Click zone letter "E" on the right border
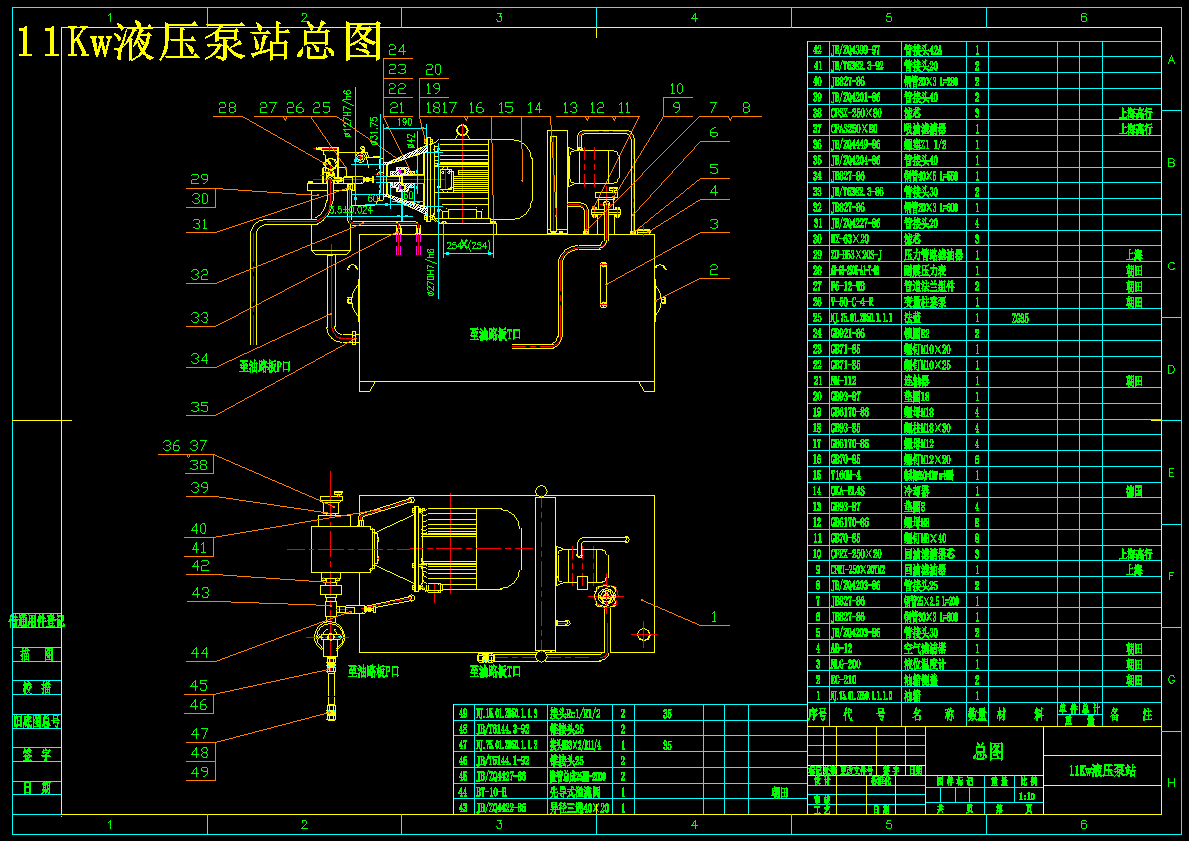 1172,473
